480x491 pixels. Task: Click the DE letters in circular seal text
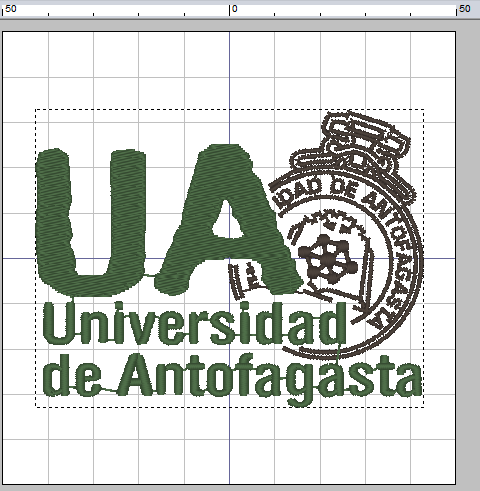point(344,189)
